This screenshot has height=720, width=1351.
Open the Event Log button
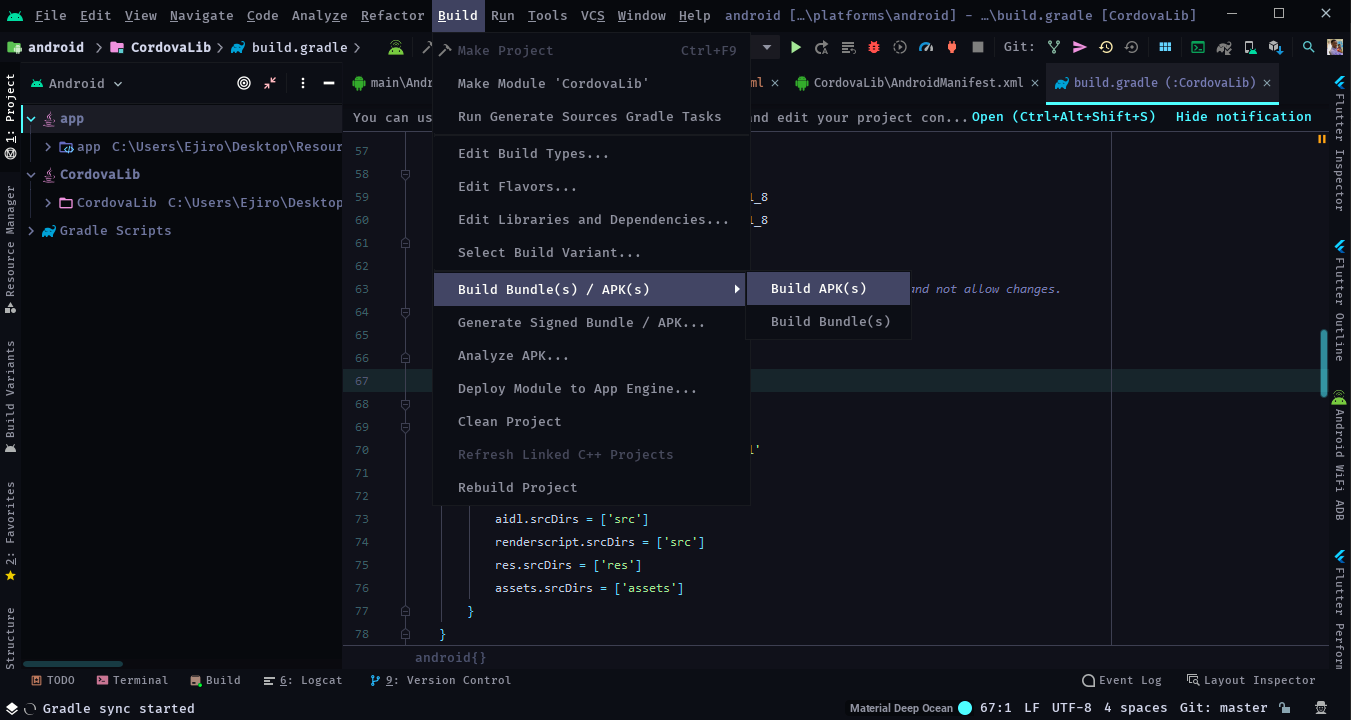[x=1122, y=680]
